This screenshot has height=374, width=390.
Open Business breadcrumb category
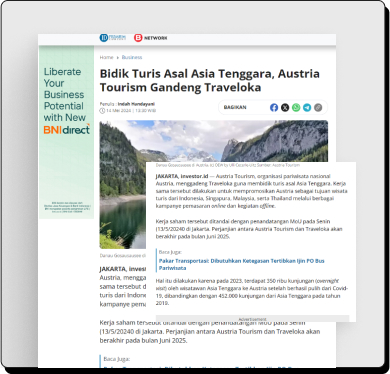coord(132,57)
